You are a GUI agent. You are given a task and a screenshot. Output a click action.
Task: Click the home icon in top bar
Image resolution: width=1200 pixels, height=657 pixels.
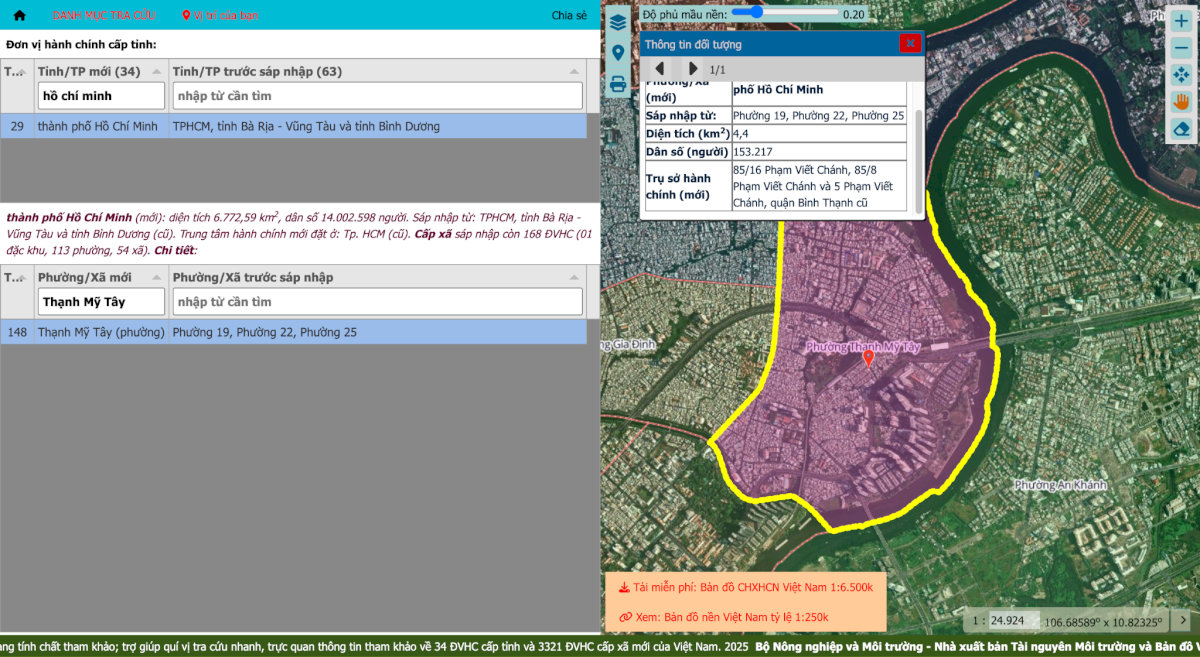pos(19,15)
